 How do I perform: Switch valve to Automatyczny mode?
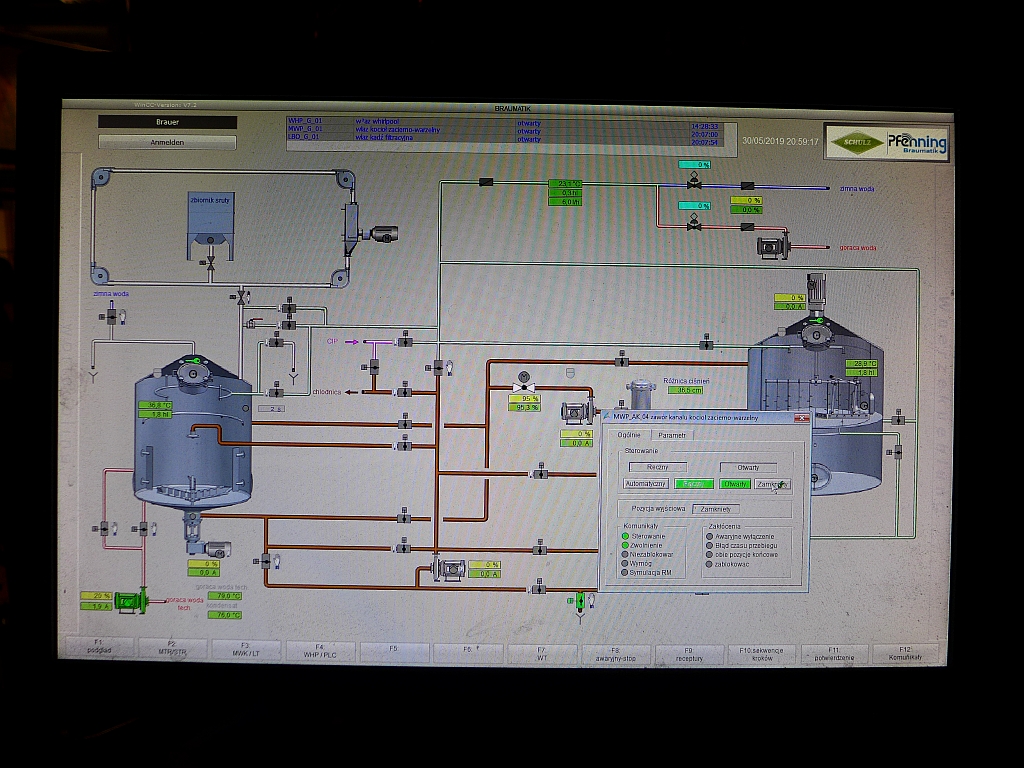point(645,484)
